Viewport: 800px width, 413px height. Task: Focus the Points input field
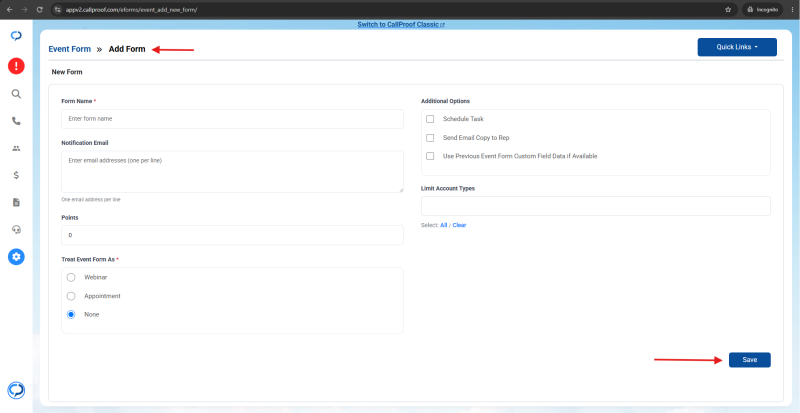(232, 235)
